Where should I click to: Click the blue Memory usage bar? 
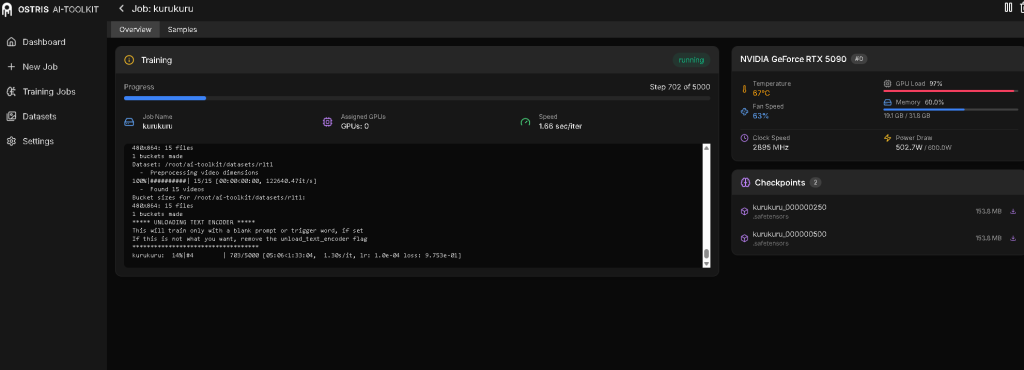[950, 110]
